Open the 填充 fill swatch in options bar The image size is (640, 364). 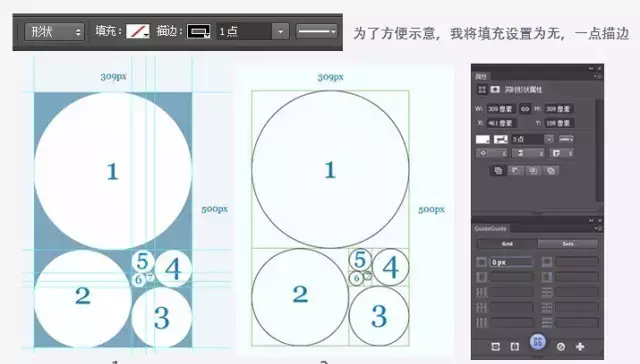(x=138, y=31)
